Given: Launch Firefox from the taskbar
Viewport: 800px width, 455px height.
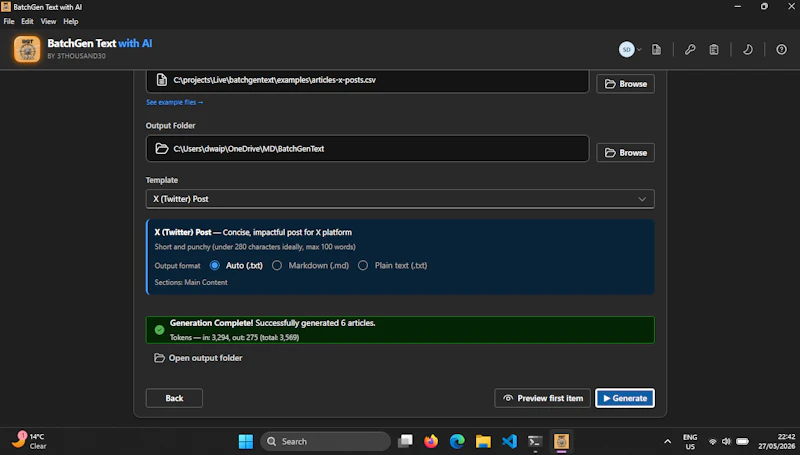Looking at the screenshot, I should pyautogui.click(x=431, y=441).
